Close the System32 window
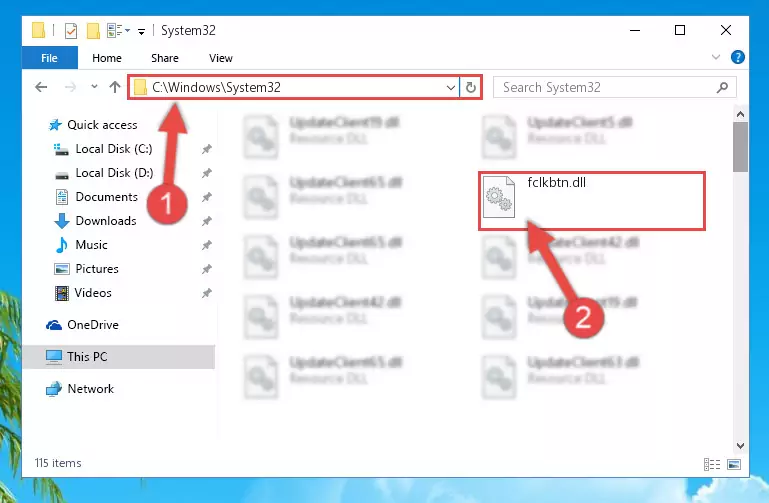 point(726,30)
